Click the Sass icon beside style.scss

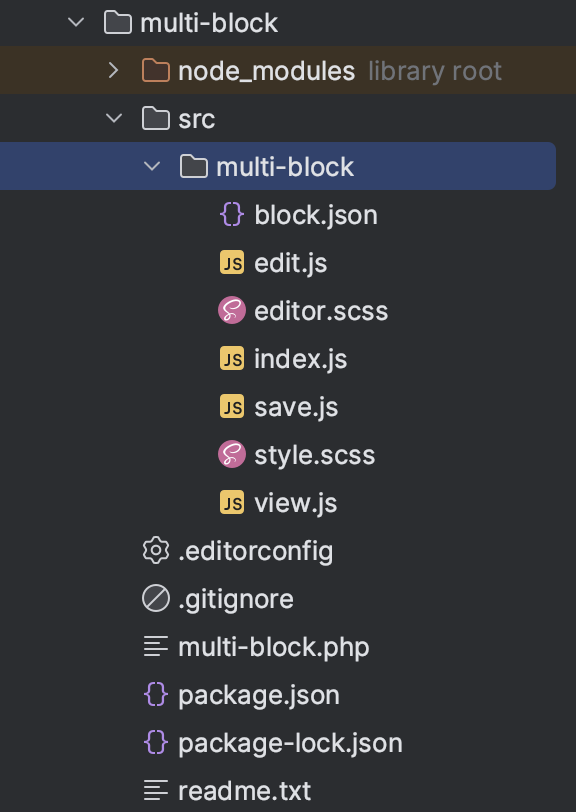pyautogui.click(x=232, y=455)
